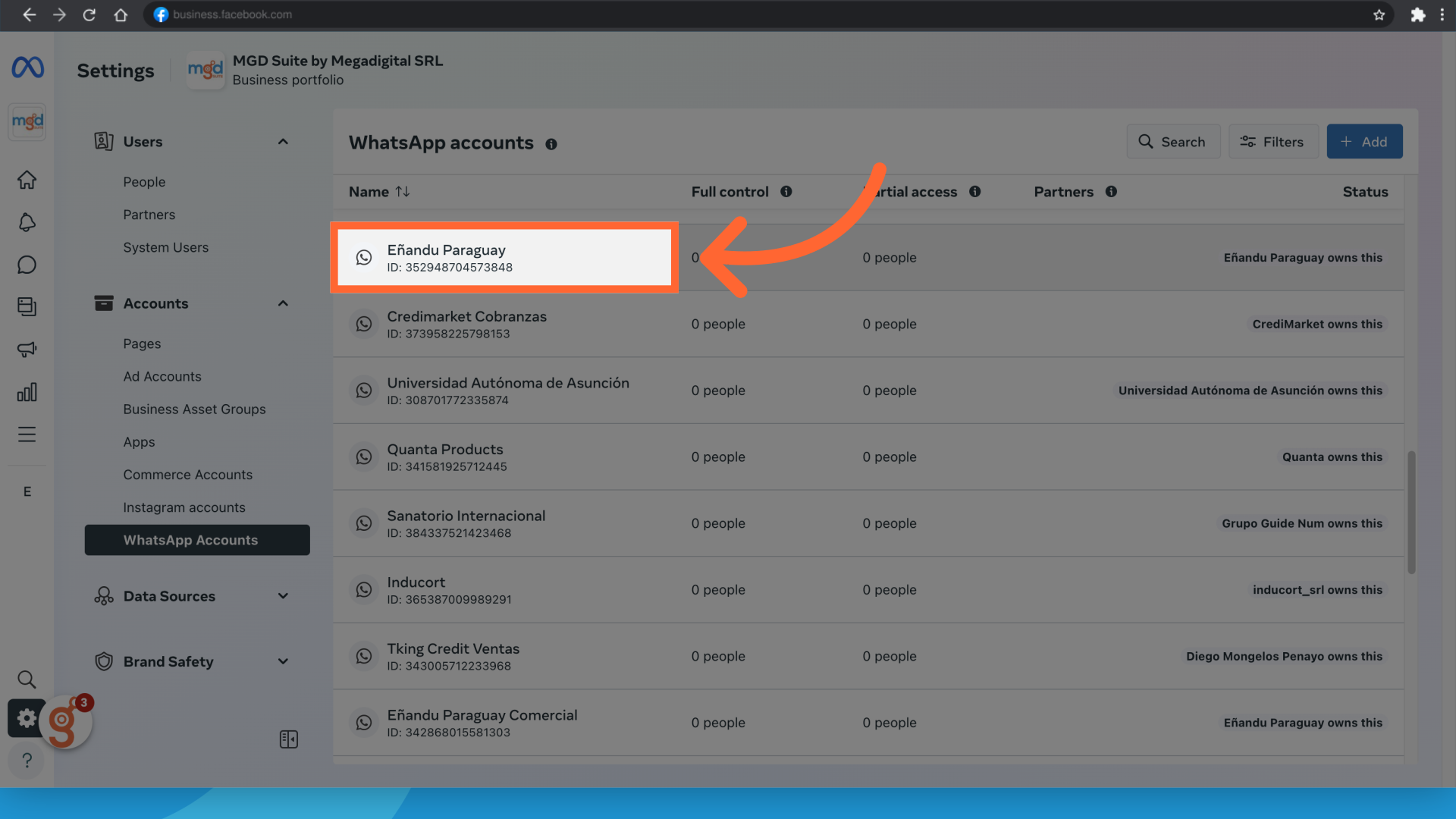Open the Ad Accounts menu item
Viewport: 1456px width, 819px height.
pos(162,376)
